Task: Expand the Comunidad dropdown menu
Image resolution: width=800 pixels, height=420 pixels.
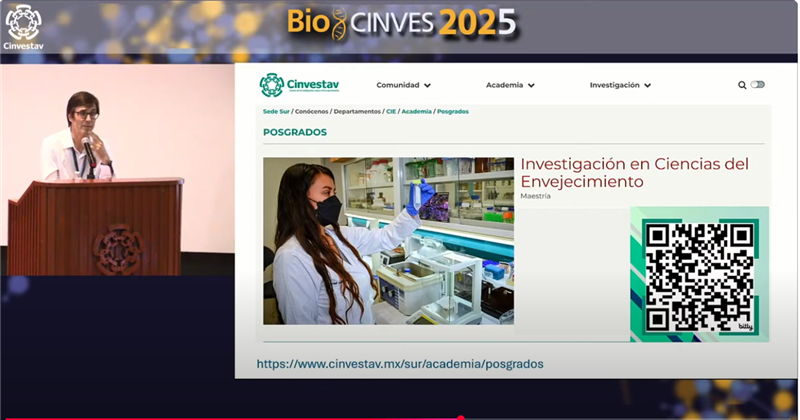Action: (403, 85)
